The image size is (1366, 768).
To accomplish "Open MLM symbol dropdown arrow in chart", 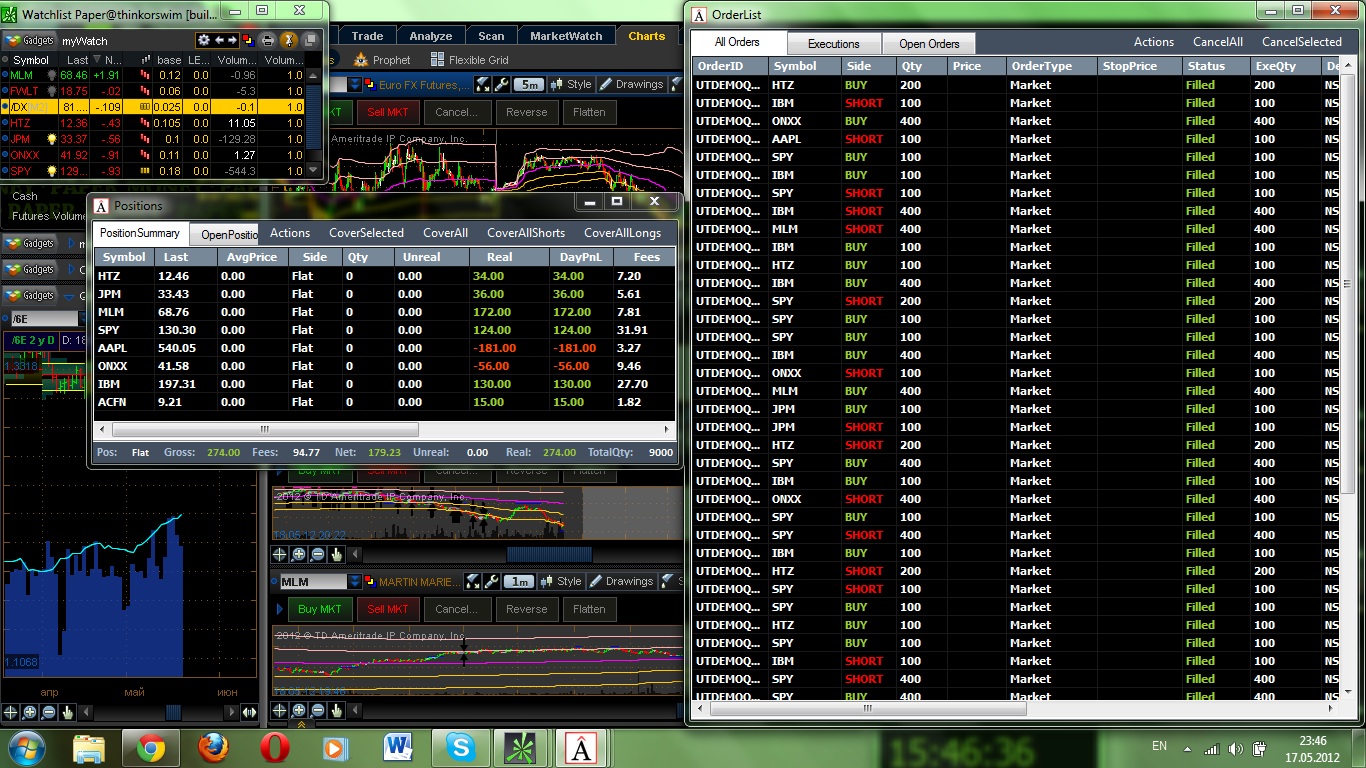I will (x=354, y=581).
